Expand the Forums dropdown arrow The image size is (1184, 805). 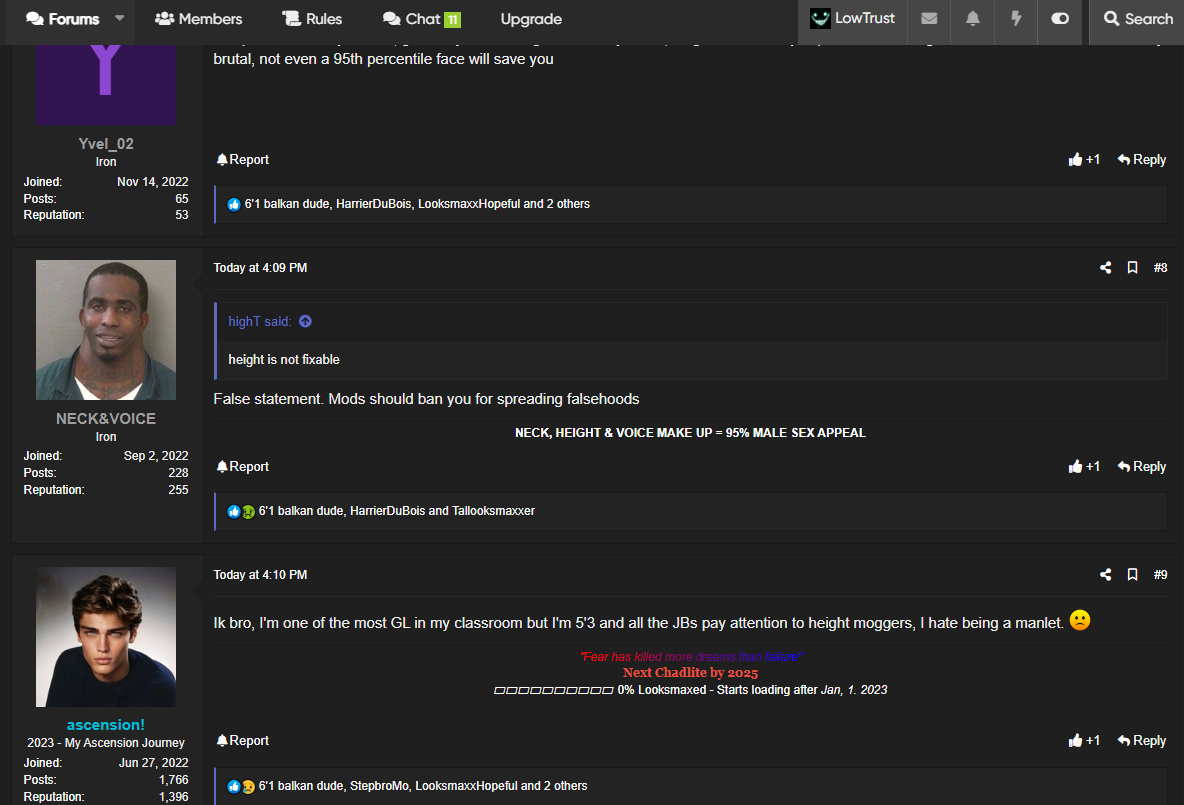120,19
